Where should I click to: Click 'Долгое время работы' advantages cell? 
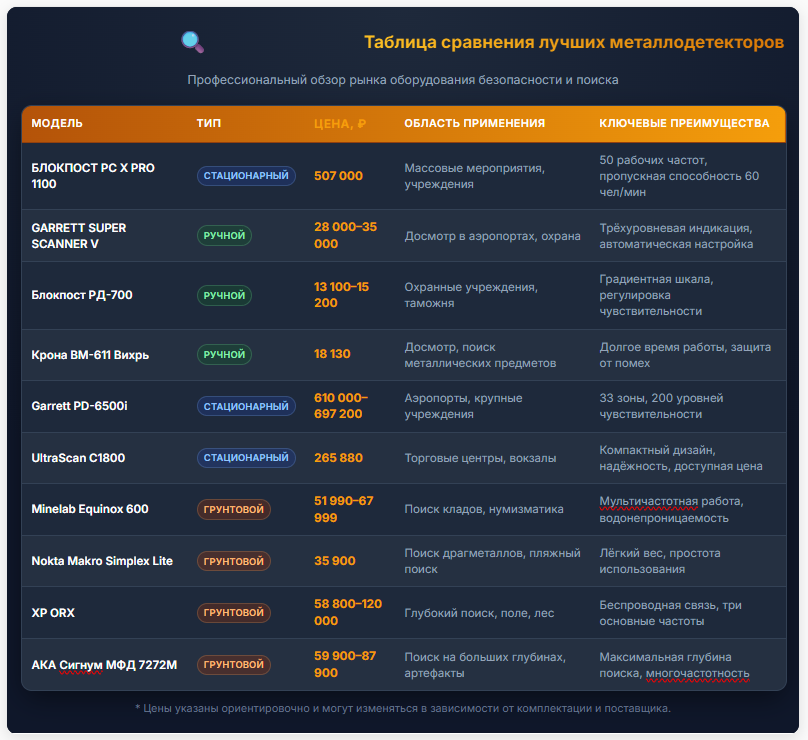[x=685, y=355]
